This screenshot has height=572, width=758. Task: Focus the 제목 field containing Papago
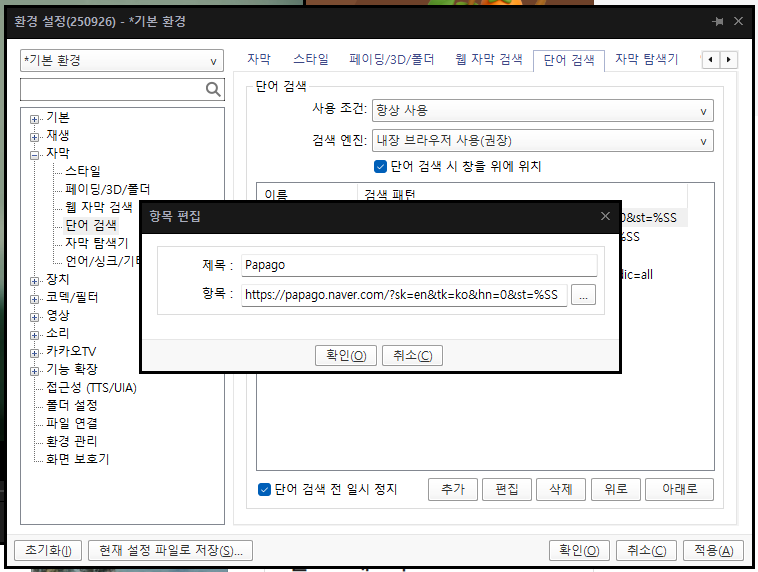coord(419,265)
